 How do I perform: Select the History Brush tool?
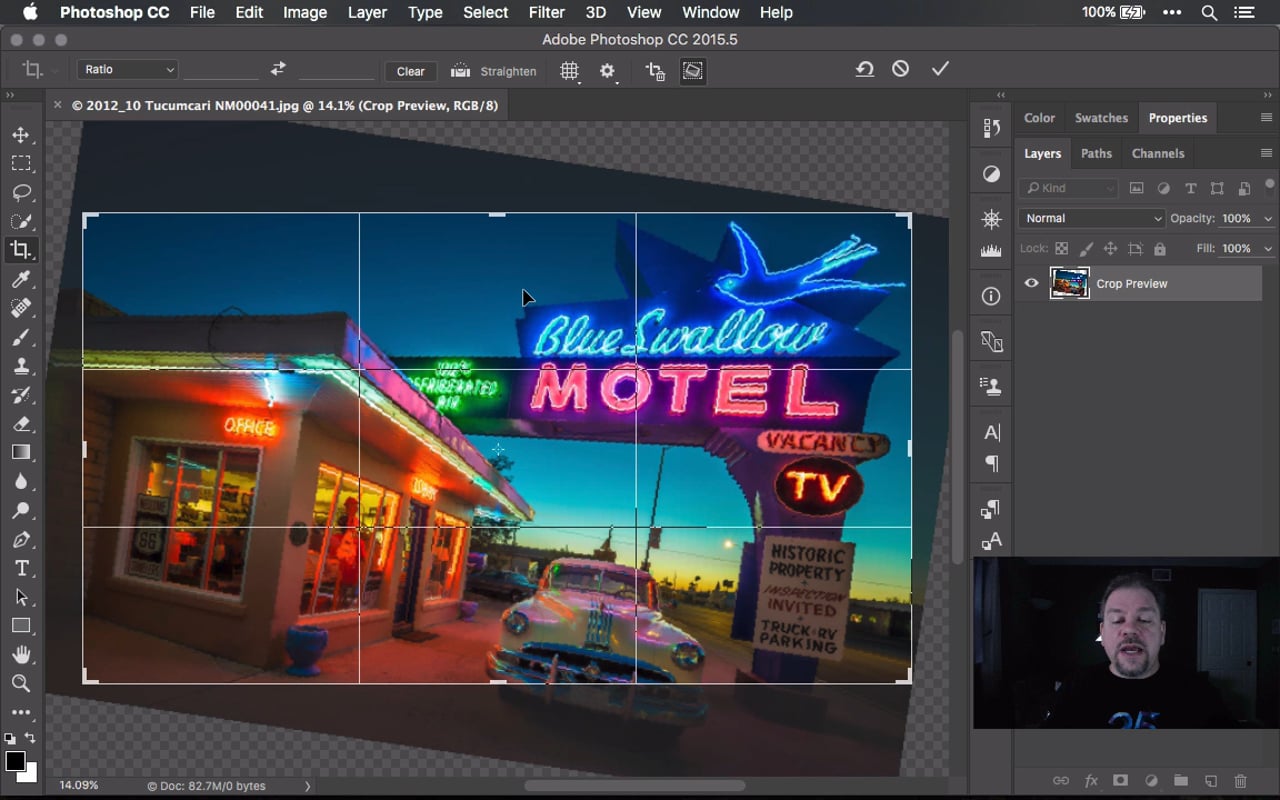(x=21, y=395)
